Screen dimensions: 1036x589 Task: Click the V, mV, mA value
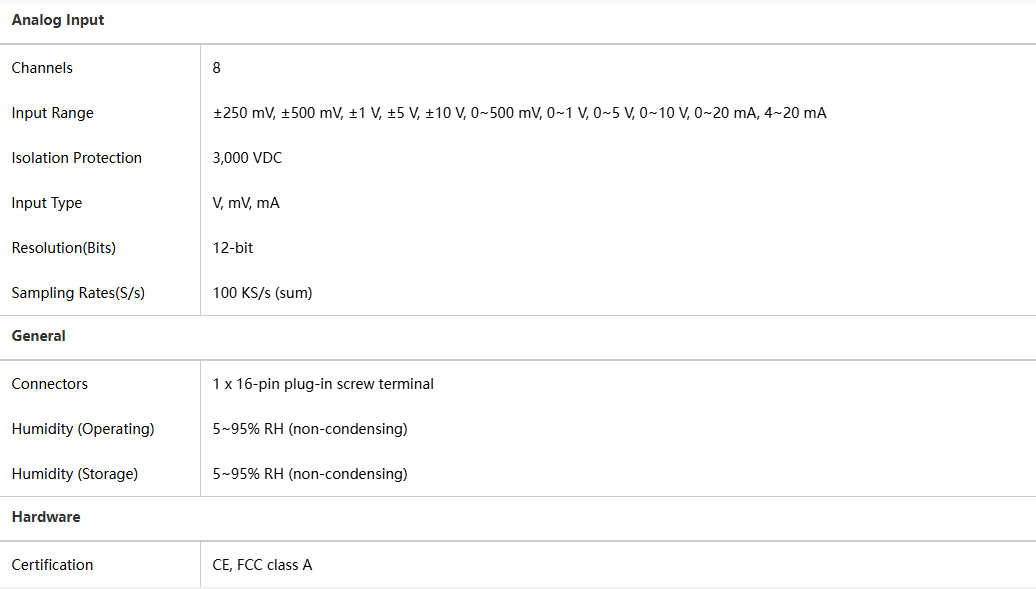coord(246,203)
